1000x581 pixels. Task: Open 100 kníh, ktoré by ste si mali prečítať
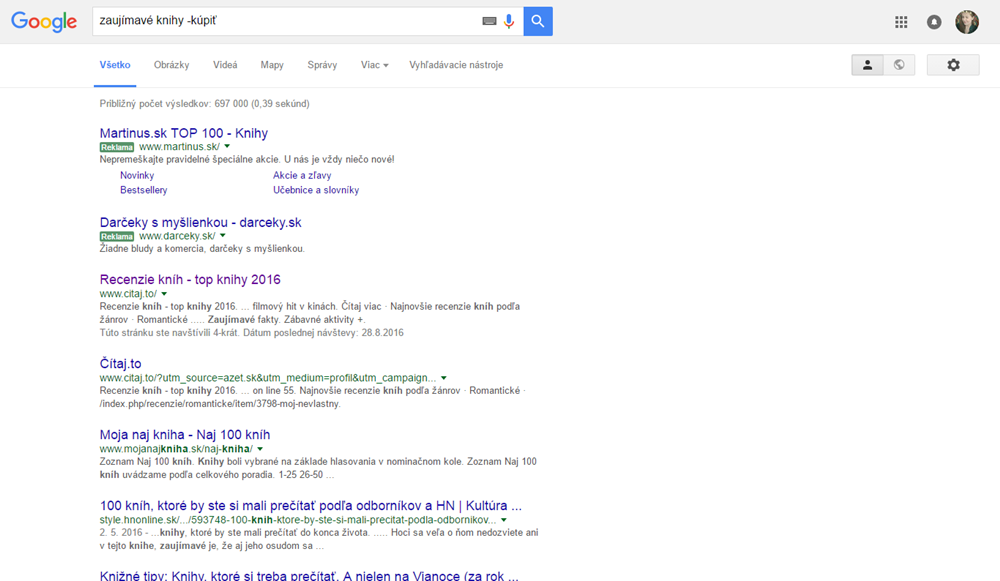pos(311,506)
